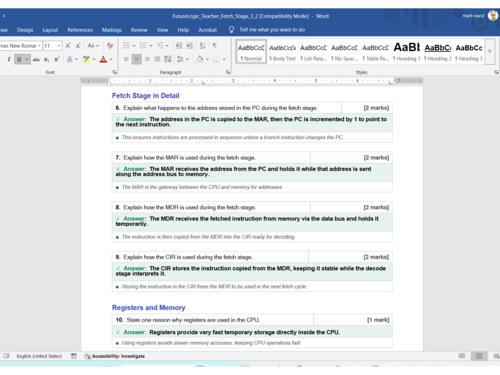500x375 pixels.
Task: Apply the red font color swatch
Action: coord(103,59)
